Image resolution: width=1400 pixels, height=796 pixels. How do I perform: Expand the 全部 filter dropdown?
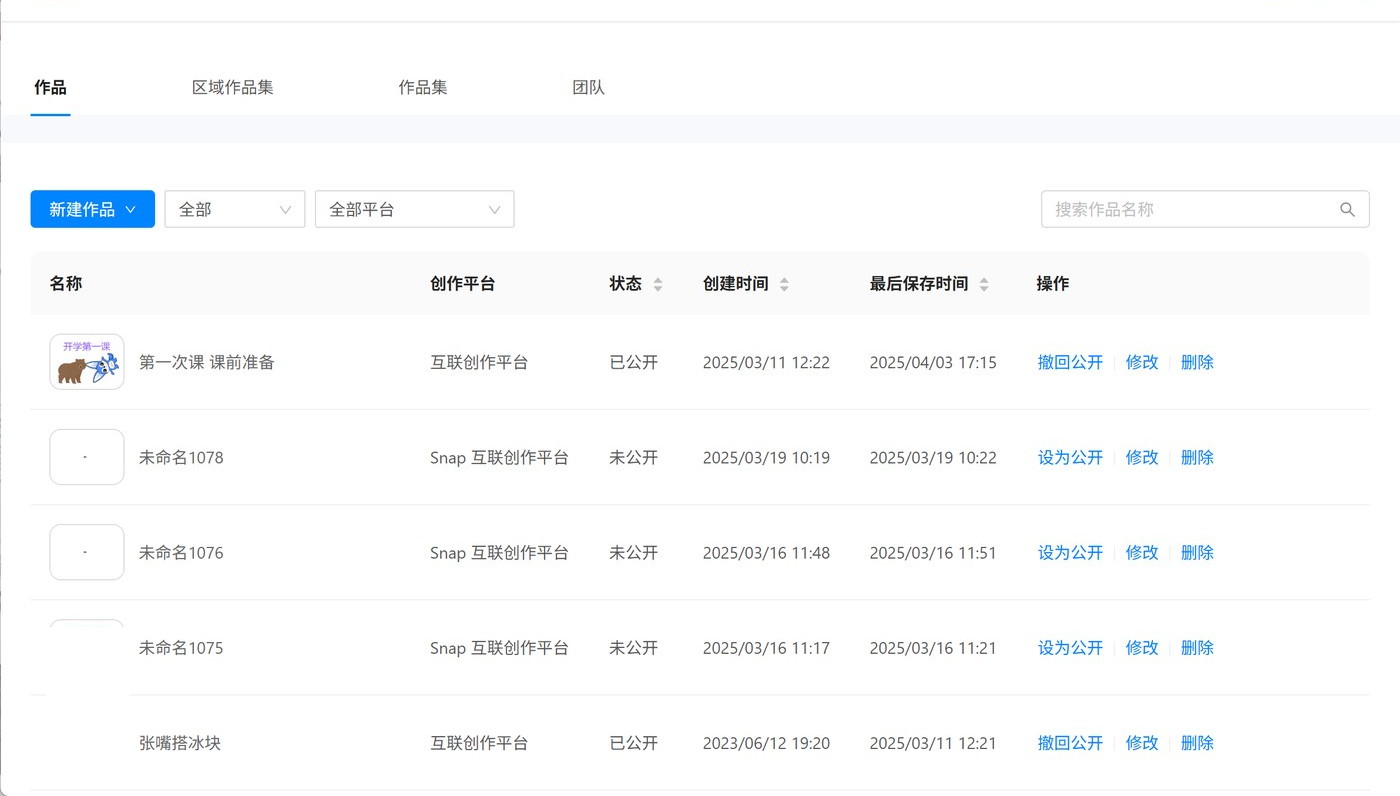[235, 209]
